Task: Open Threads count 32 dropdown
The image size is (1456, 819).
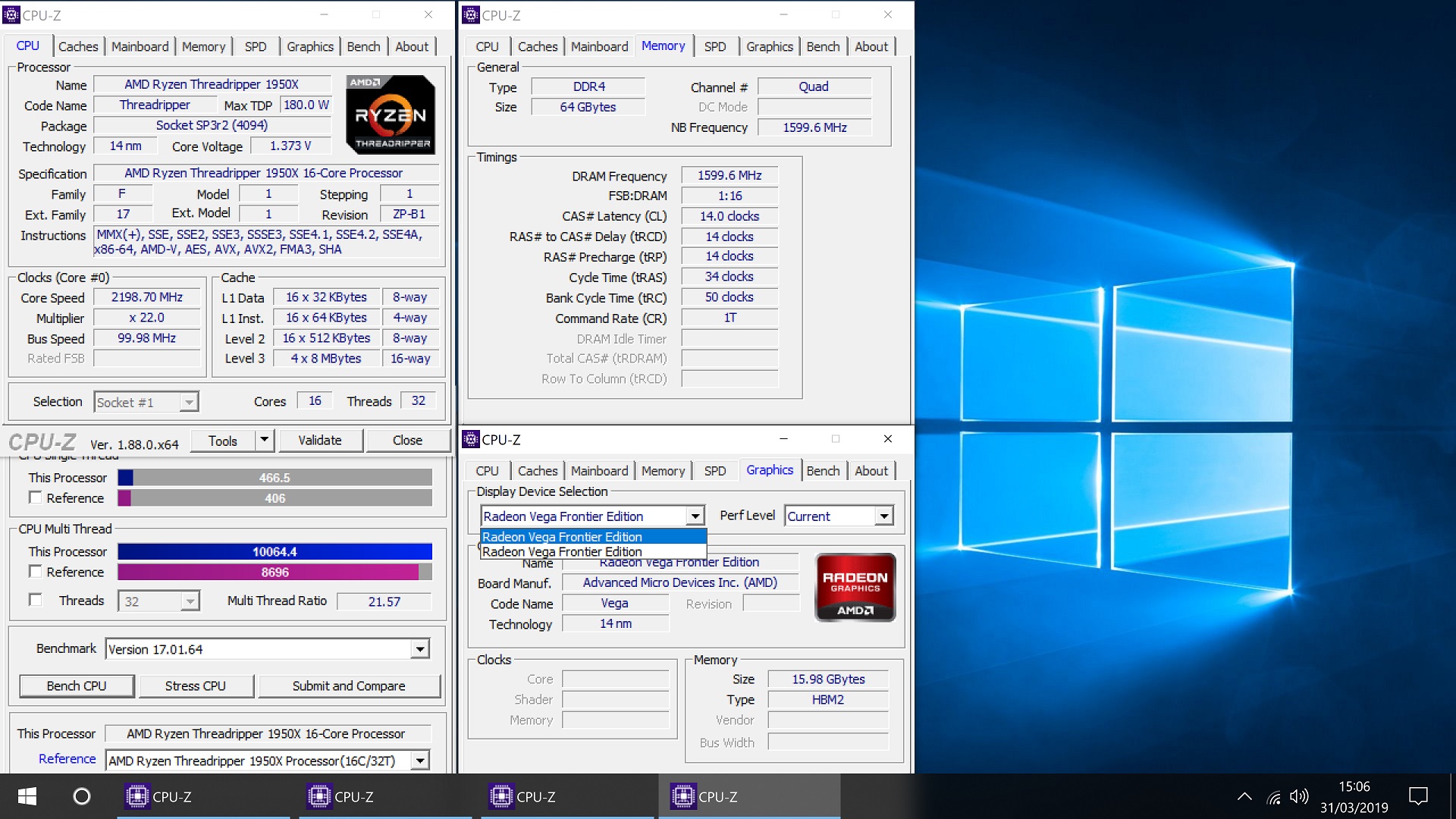Action: (190, 601)
